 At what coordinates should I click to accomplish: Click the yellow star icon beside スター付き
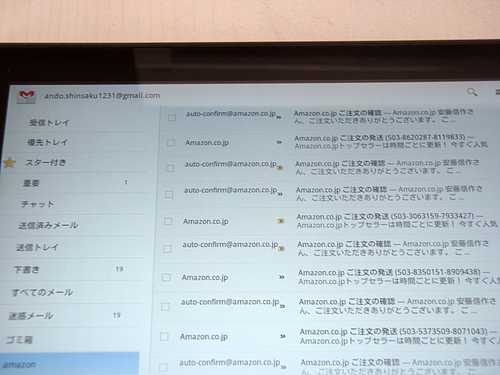(x=10, y=163)
